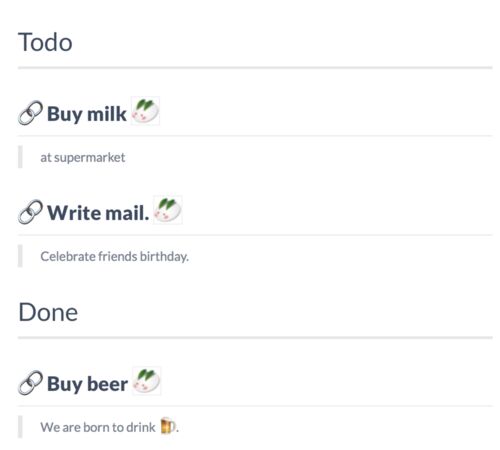500x450 pixels.
Task: Click the Write mail heading text
Action: 98,213
